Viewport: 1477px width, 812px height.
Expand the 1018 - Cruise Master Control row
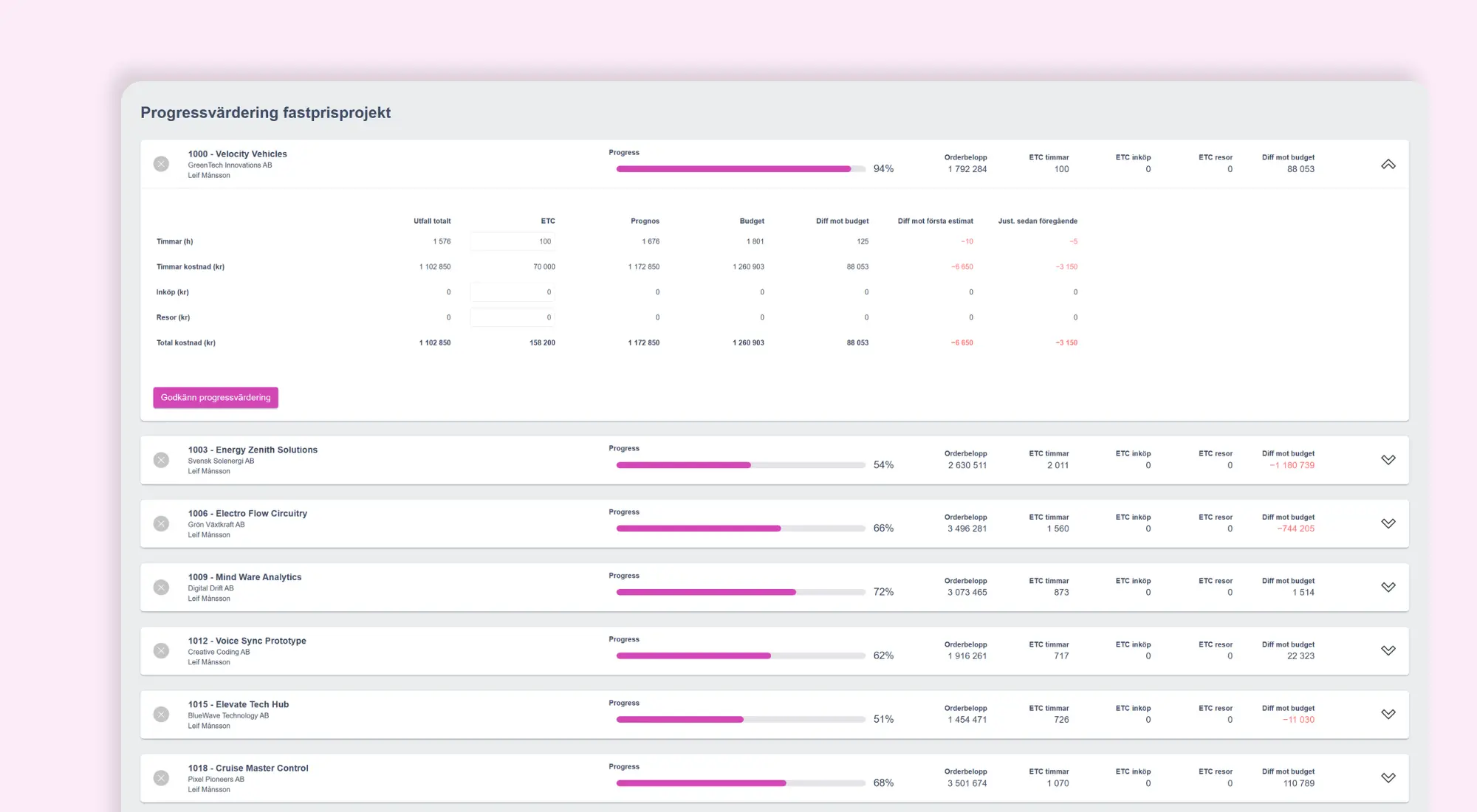point(1388,777)
